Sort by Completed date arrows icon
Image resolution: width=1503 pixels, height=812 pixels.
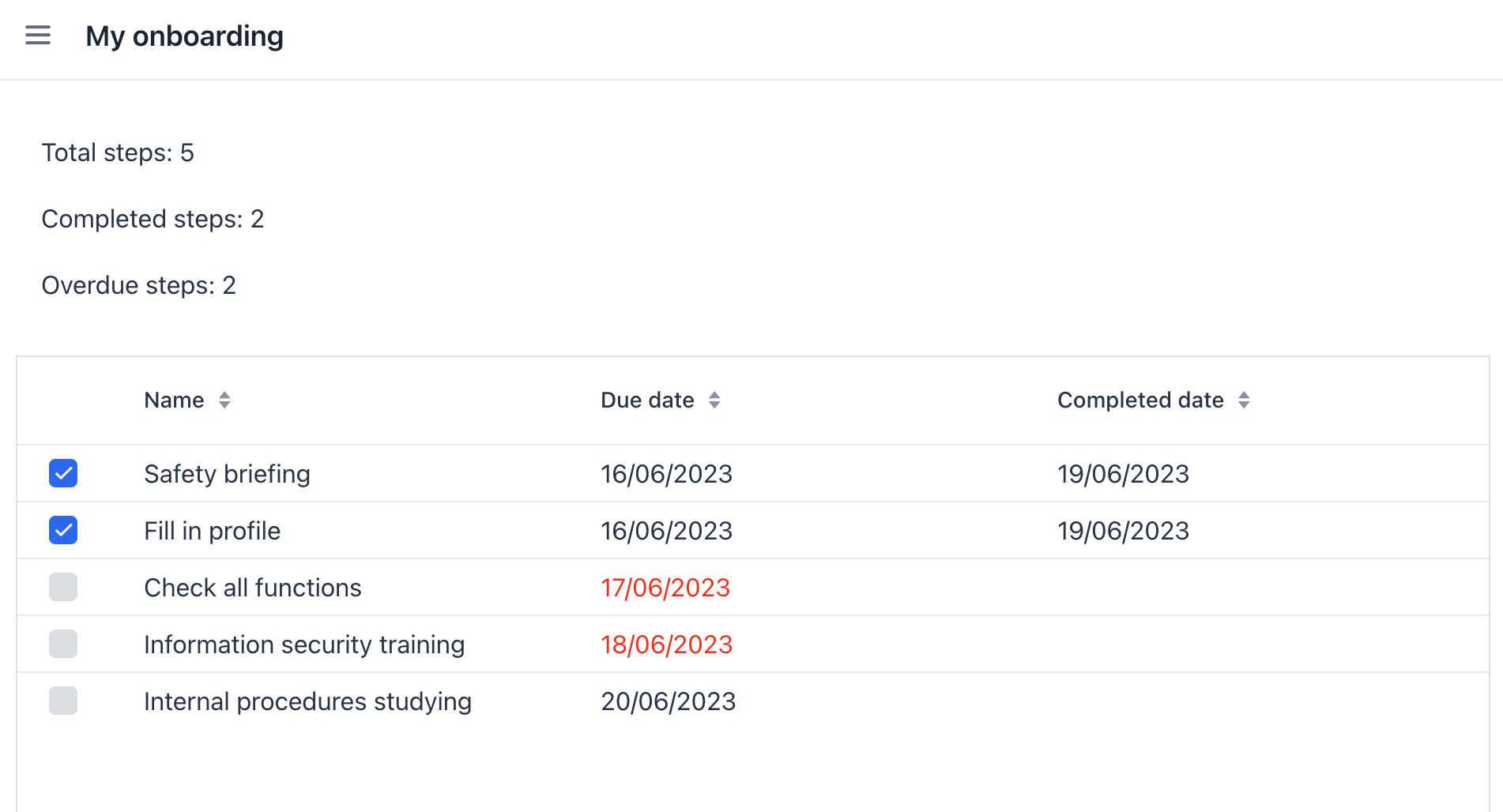pyautogui.click(x=1244, y=400)
